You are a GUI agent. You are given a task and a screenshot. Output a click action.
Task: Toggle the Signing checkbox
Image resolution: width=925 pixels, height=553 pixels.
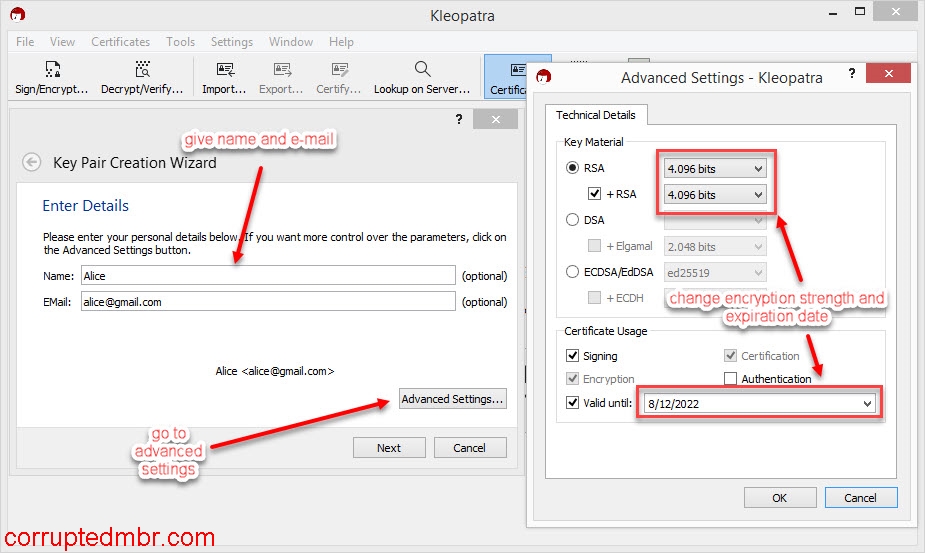[572, 355]
